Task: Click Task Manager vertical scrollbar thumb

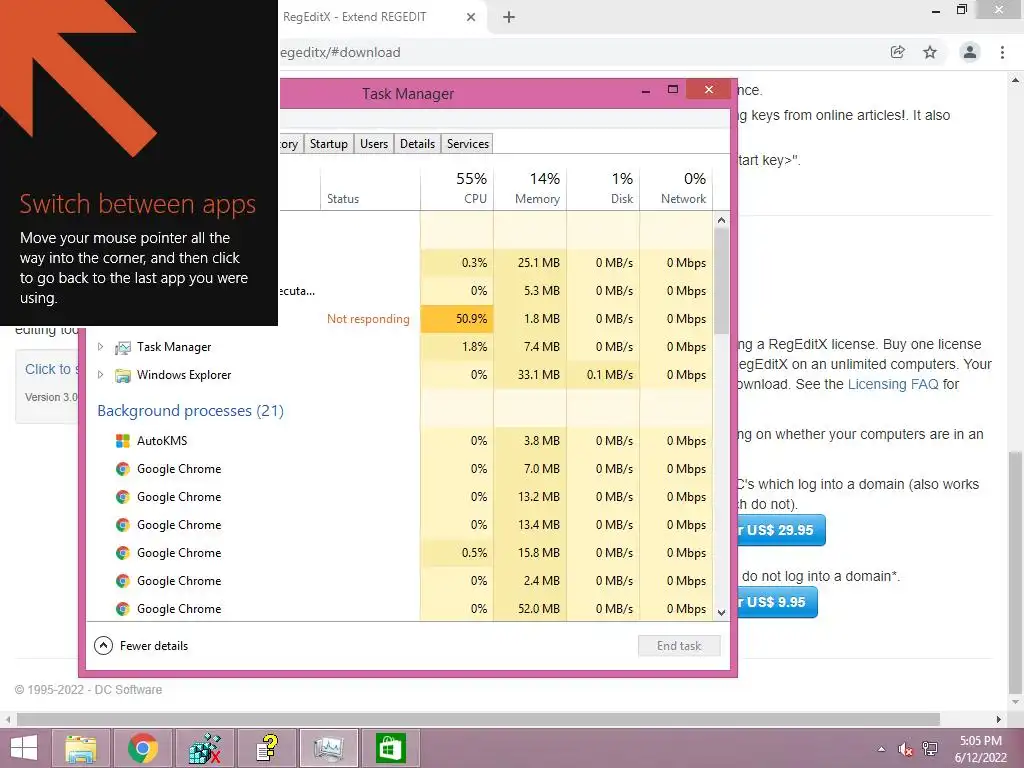Action: (x=721, y=281)
